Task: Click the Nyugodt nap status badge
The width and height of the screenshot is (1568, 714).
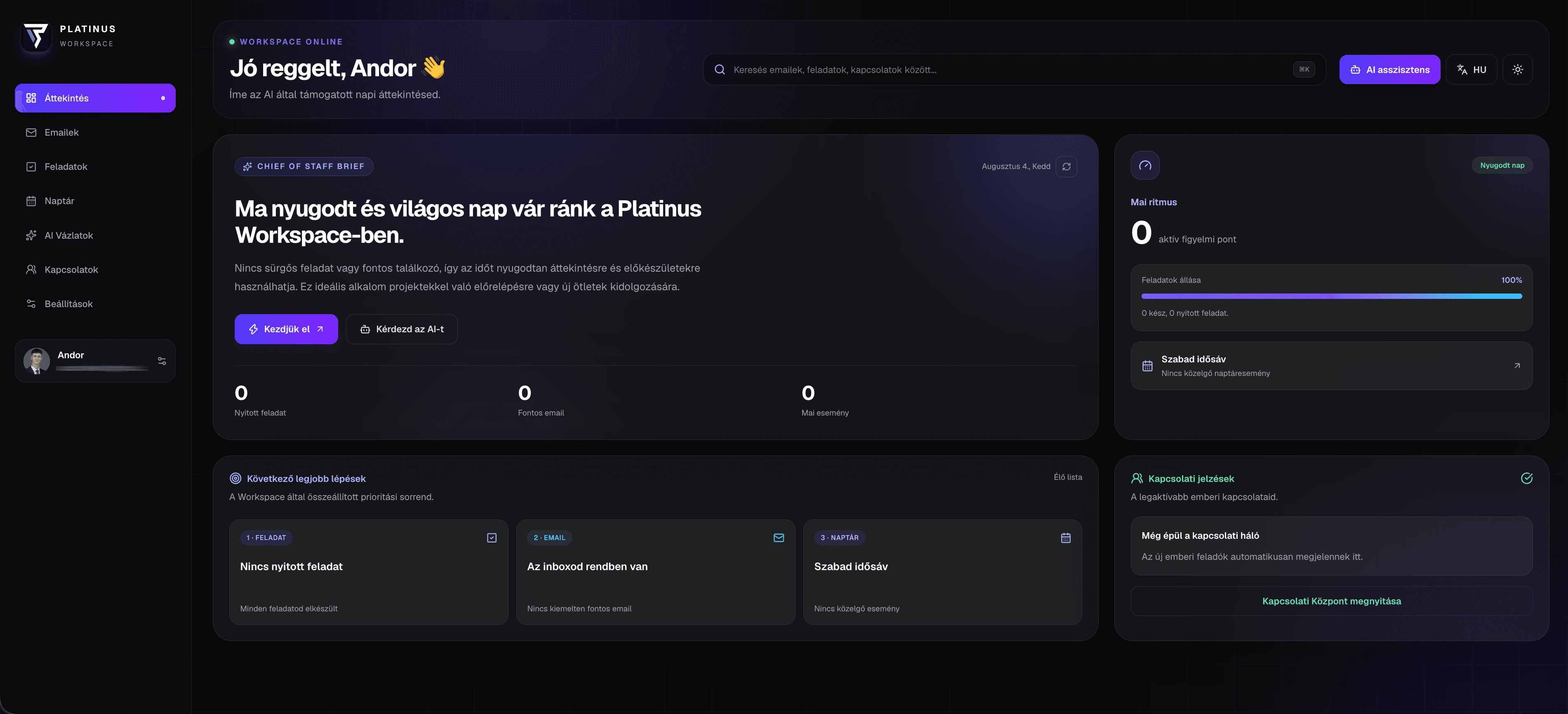Action: click(1502, 165)
